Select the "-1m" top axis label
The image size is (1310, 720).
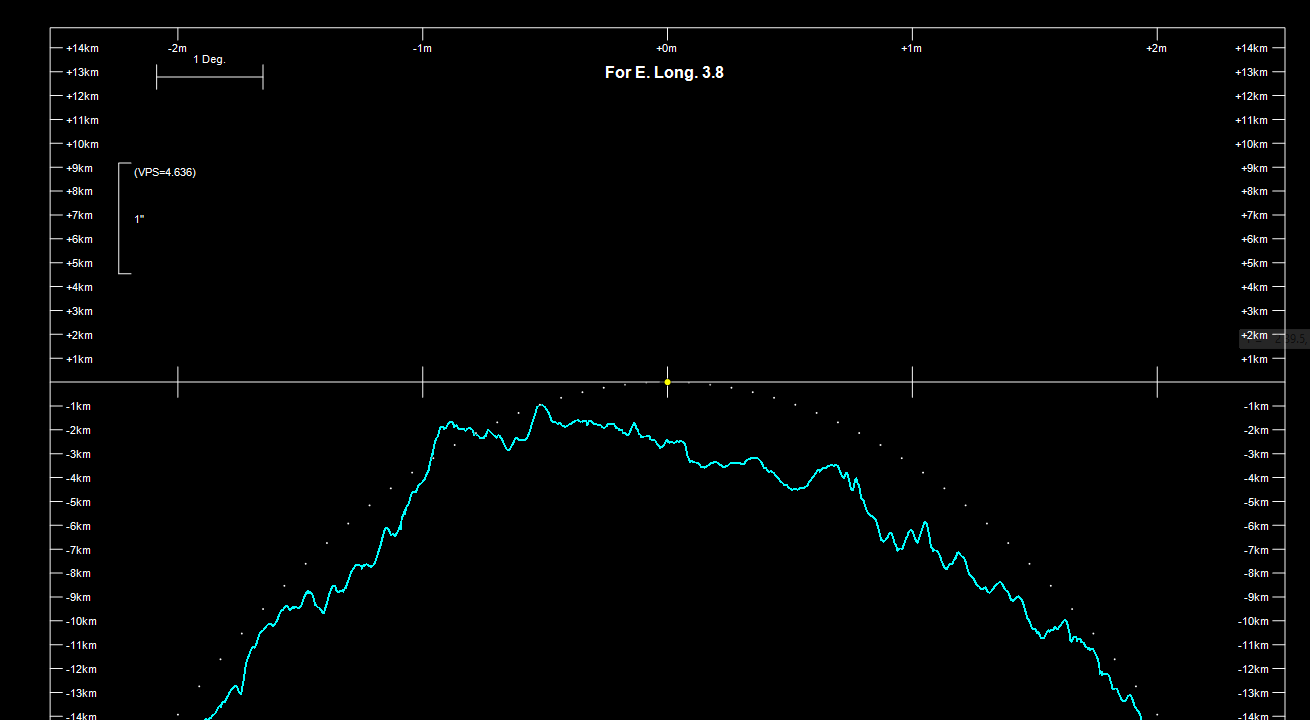click(422, 49)
